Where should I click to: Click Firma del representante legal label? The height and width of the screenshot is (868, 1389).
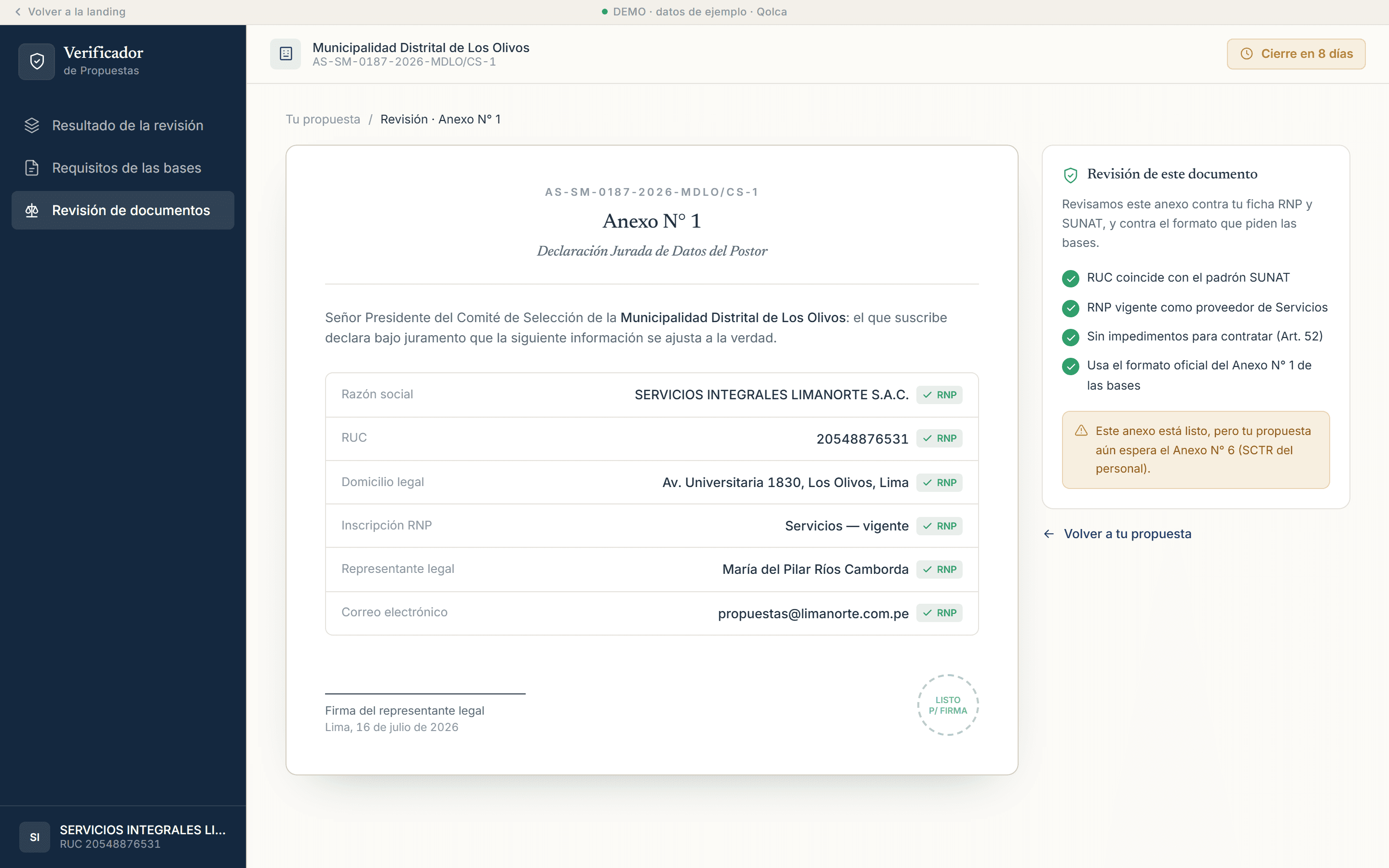[x=405, y=711]
